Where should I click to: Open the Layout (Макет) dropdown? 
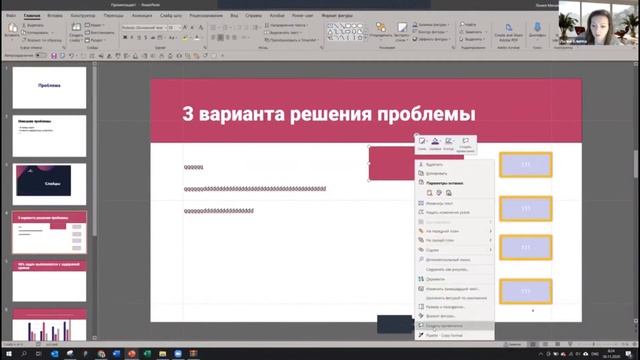pyautogui.click(x=95, y=25)
